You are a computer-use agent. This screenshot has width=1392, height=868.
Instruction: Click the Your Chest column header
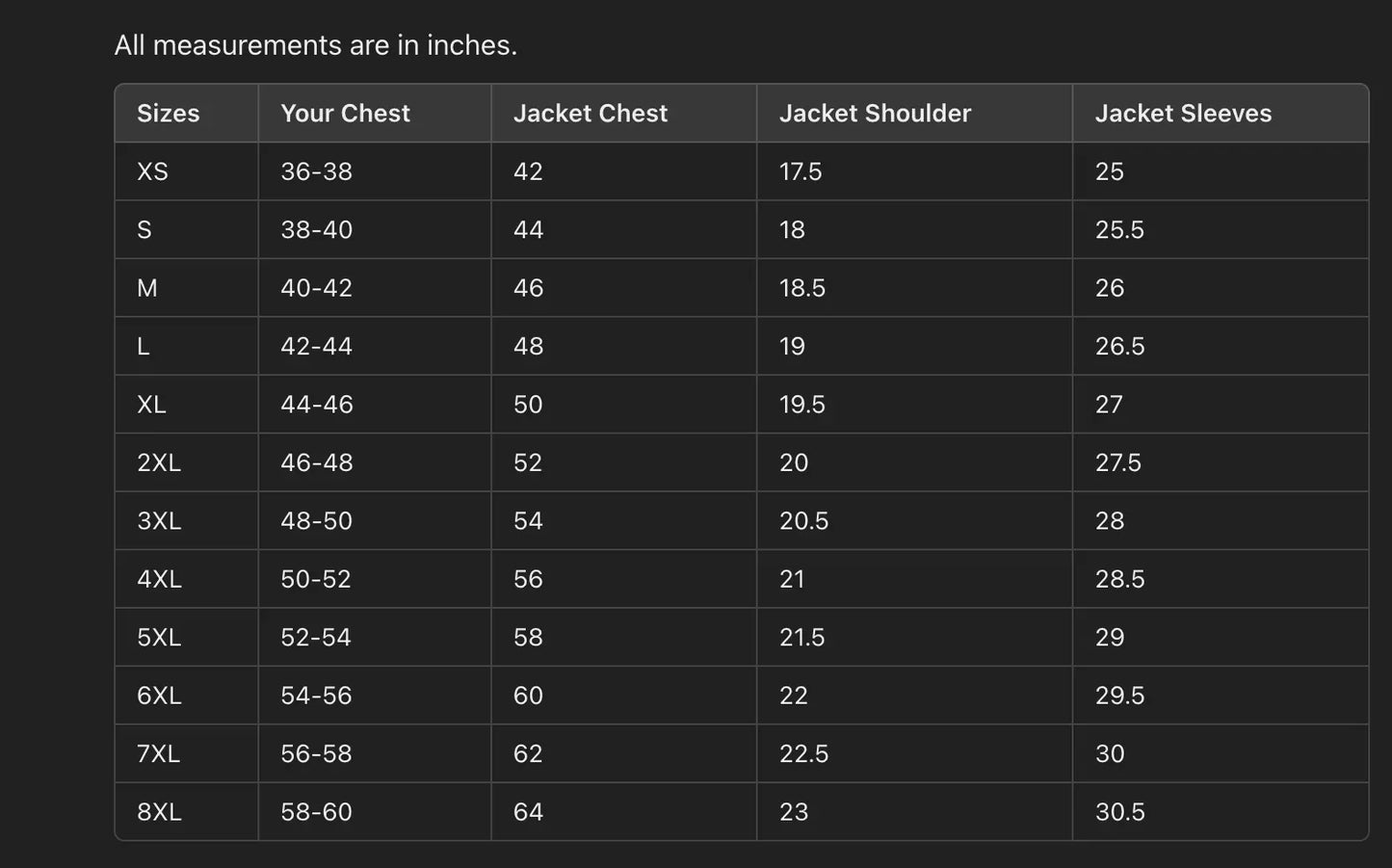(345, 114)
